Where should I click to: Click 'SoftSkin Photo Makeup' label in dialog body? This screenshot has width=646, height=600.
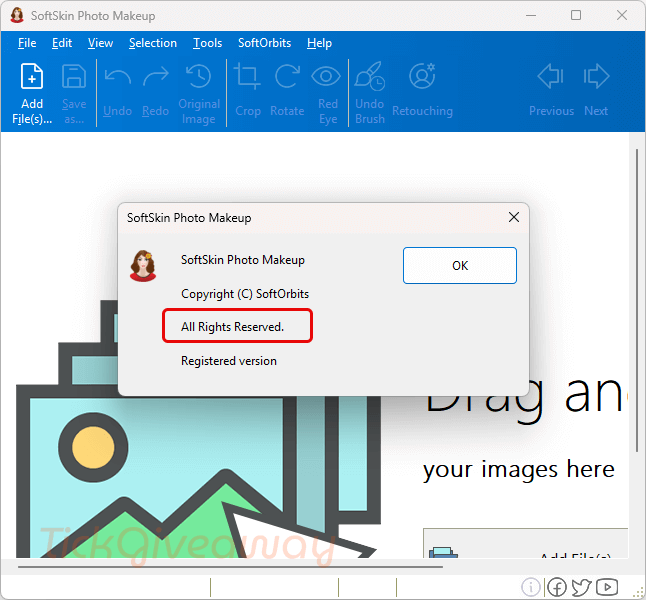coord(243,260)
